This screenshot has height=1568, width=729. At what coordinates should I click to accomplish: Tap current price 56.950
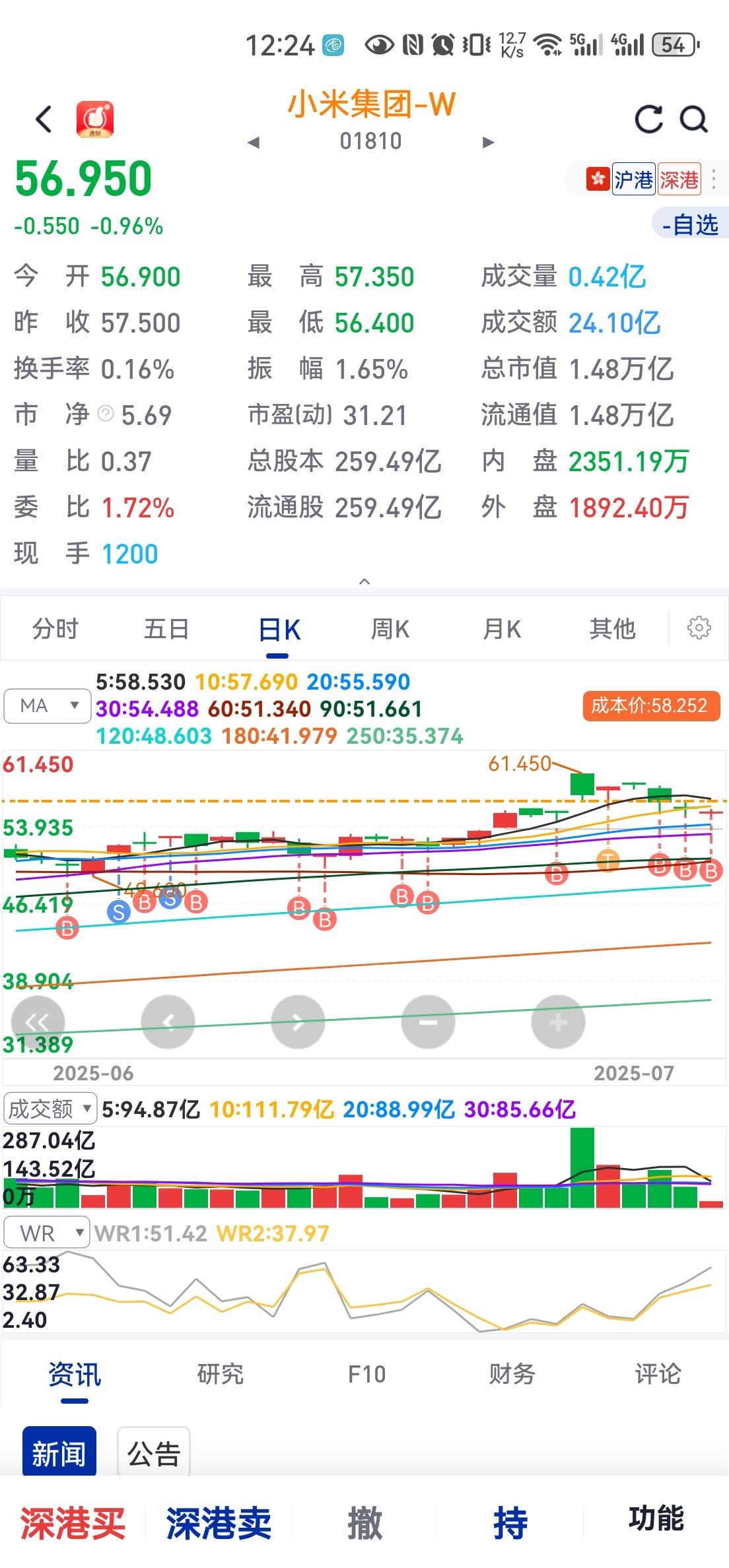83,179
